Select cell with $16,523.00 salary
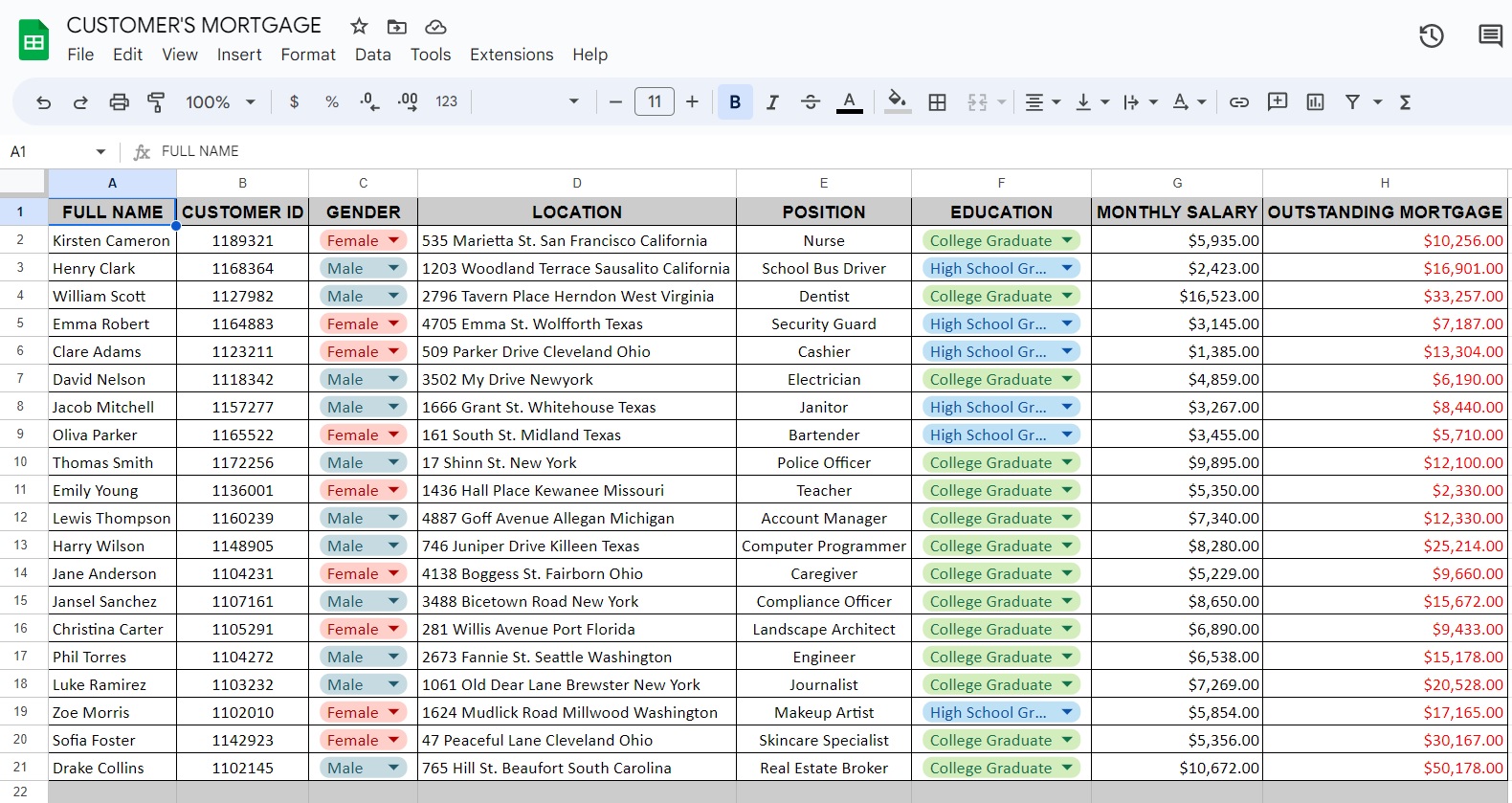This screenshot has width=1512, height=803. pos(1177,297)
